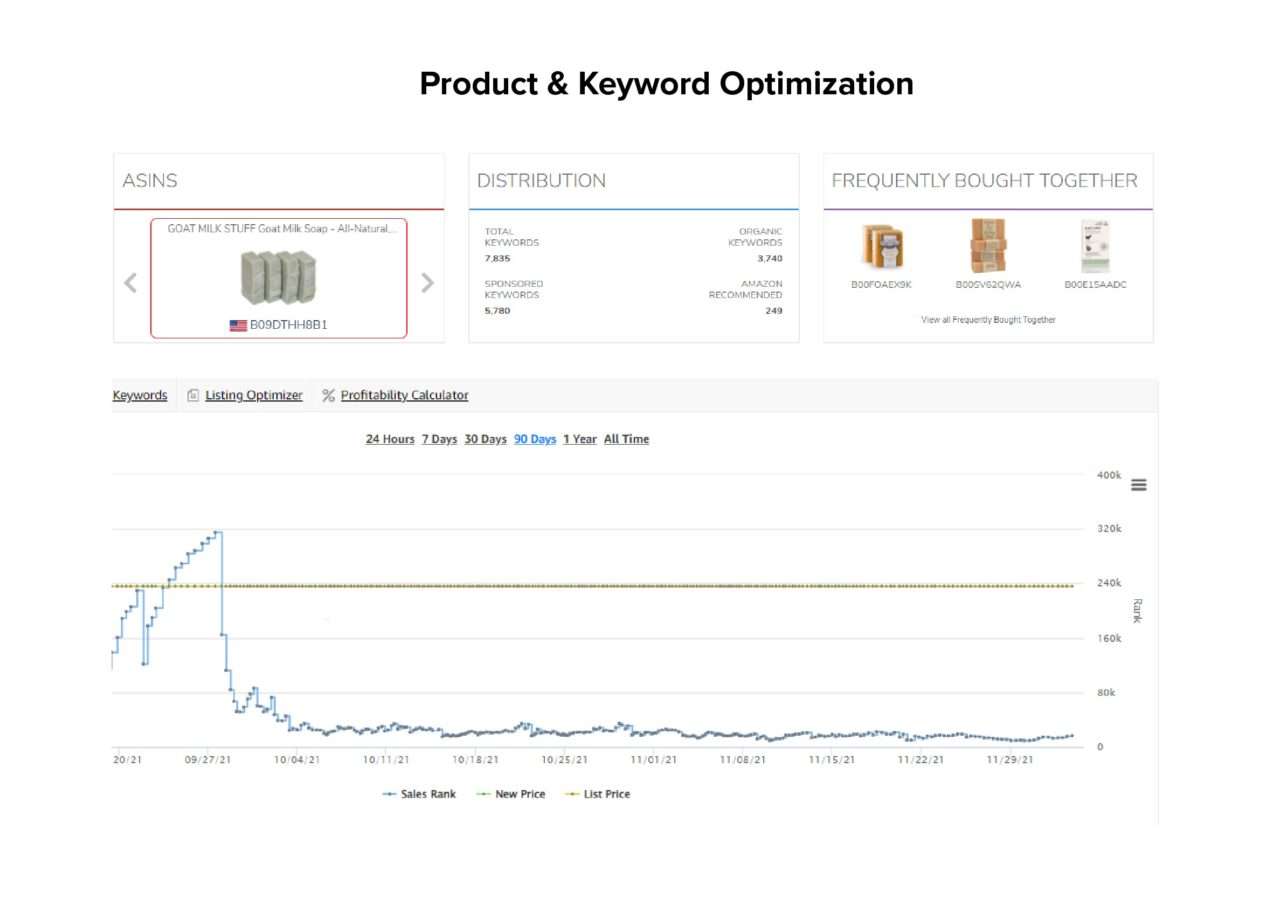Toggle List Price series in legend
The image size is (1280, 920).
(597, 794)
